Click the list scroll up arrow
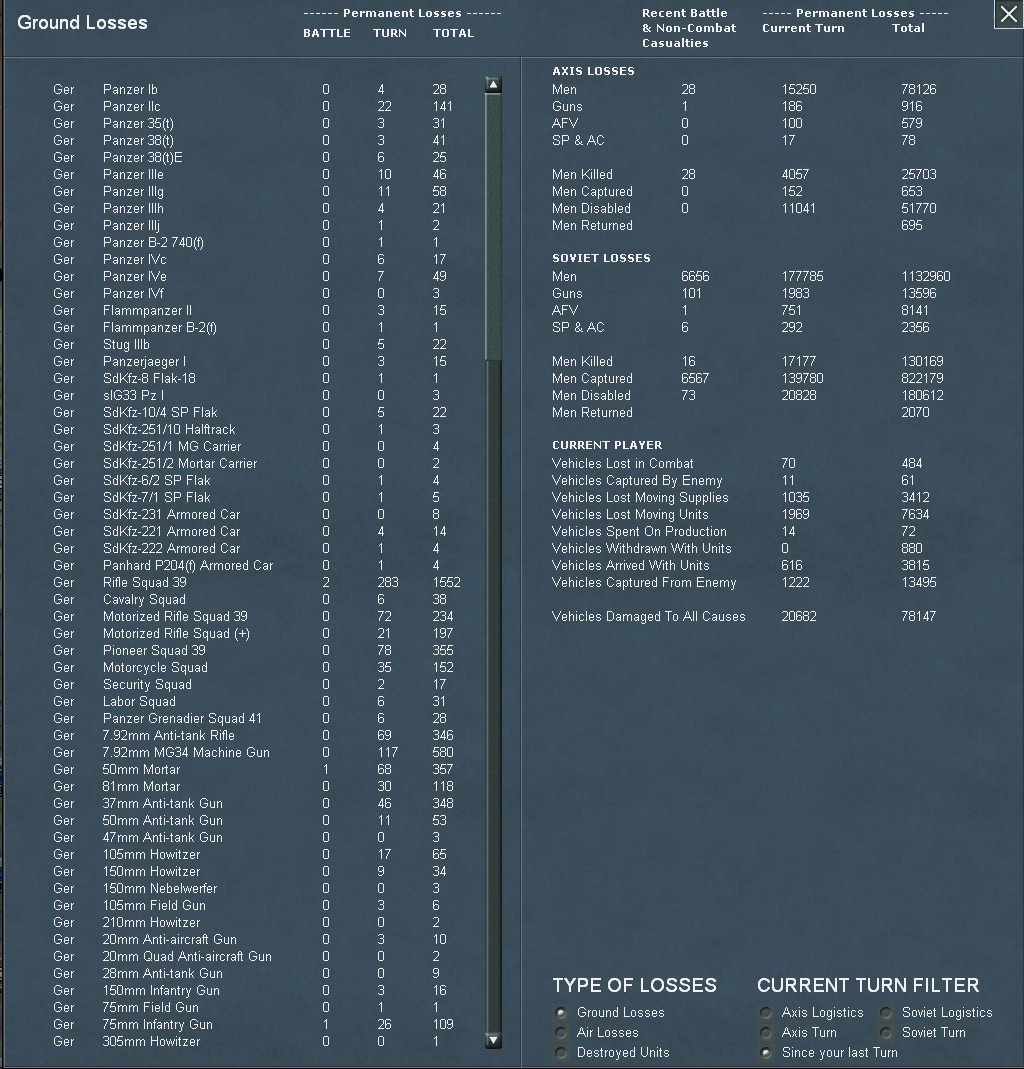Viewport: 1024px width, 1069px height. [x=493, y=85]
